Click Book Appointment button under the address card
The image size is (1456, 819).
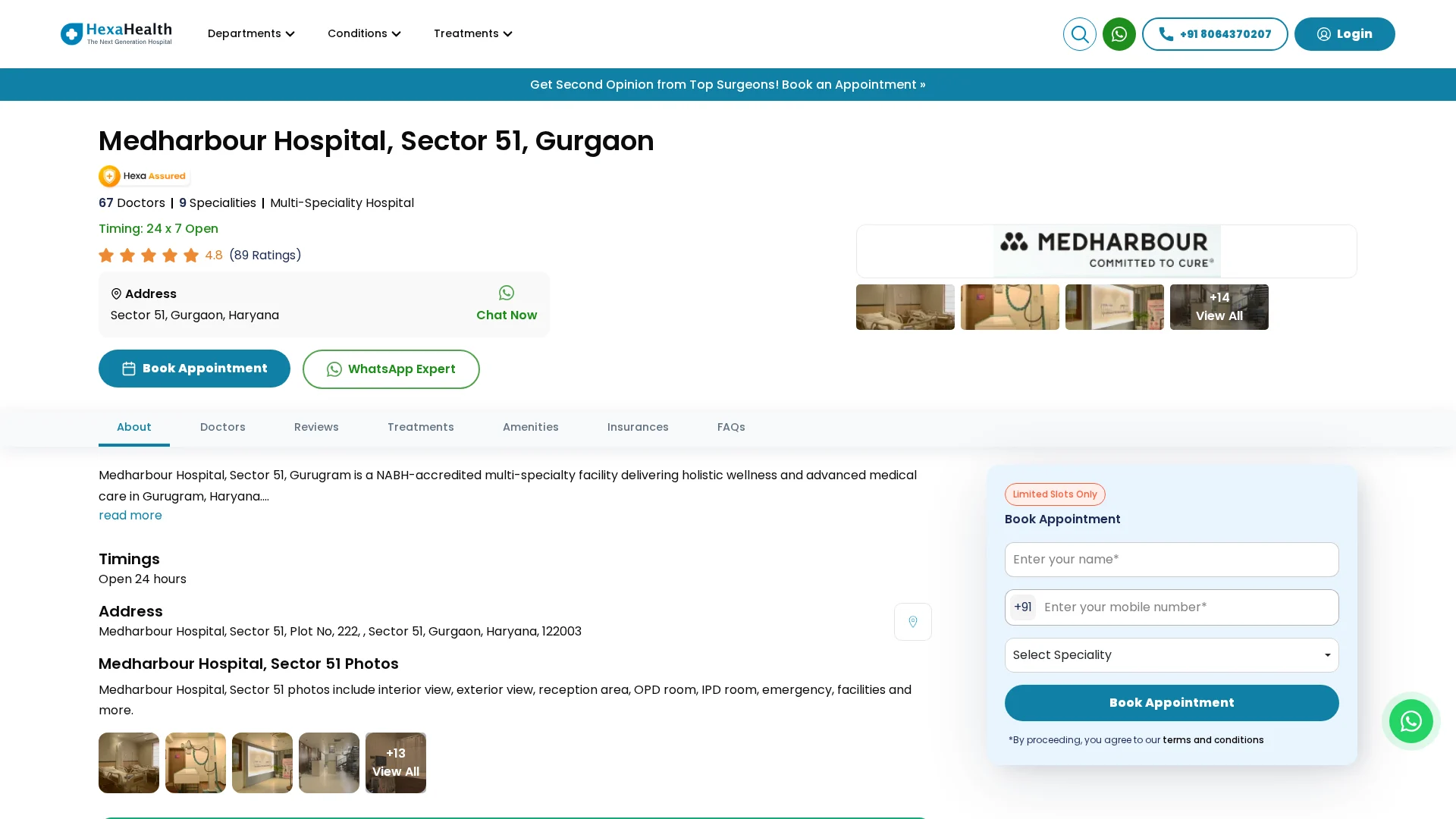(194, 369)
